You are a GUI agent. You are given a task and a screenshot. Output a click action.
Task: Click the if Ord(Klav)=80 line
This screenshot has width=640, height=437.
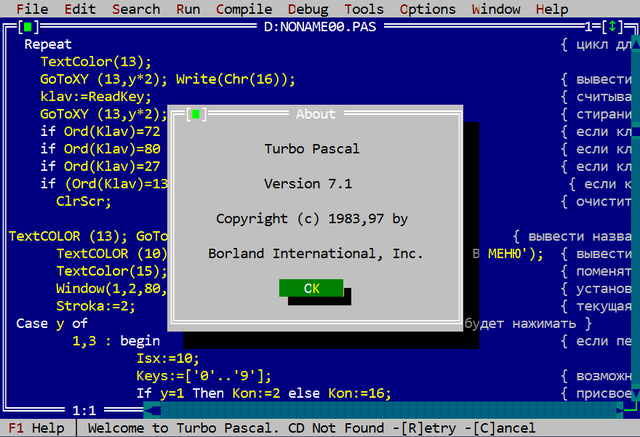coord(100,149)
